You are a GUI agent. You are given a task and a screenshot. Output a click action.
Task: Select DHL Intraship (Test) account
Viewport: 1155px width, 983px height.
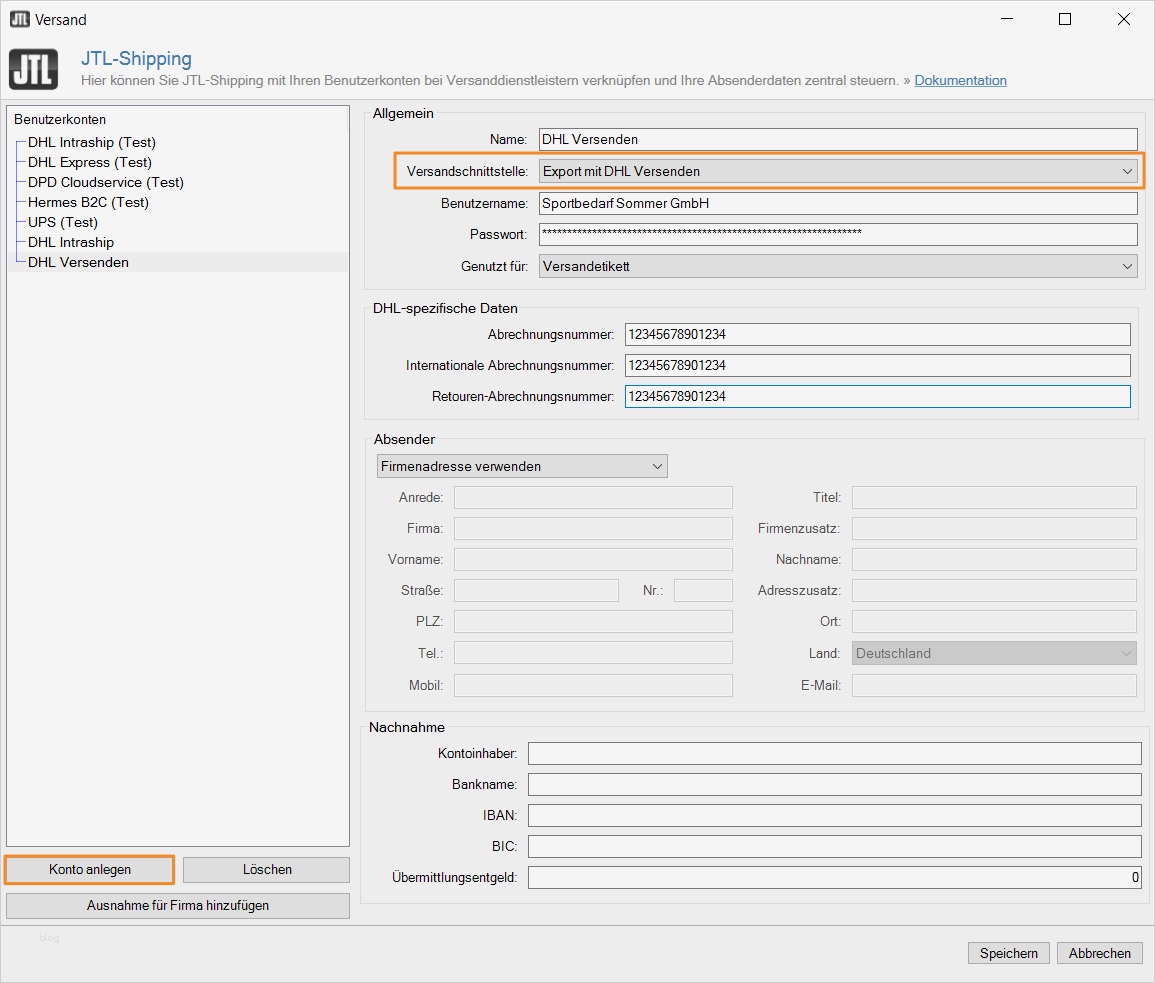tap(92, 142)
